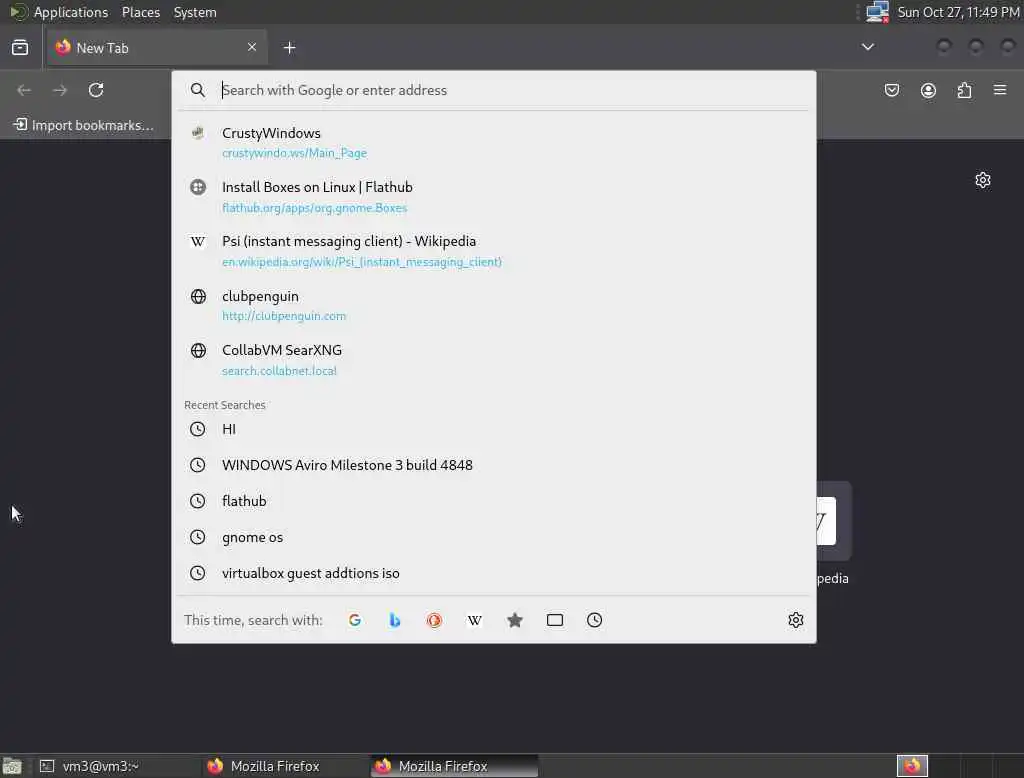Open the Firefox account icon

pyautogui.click(x=928, y=90)
